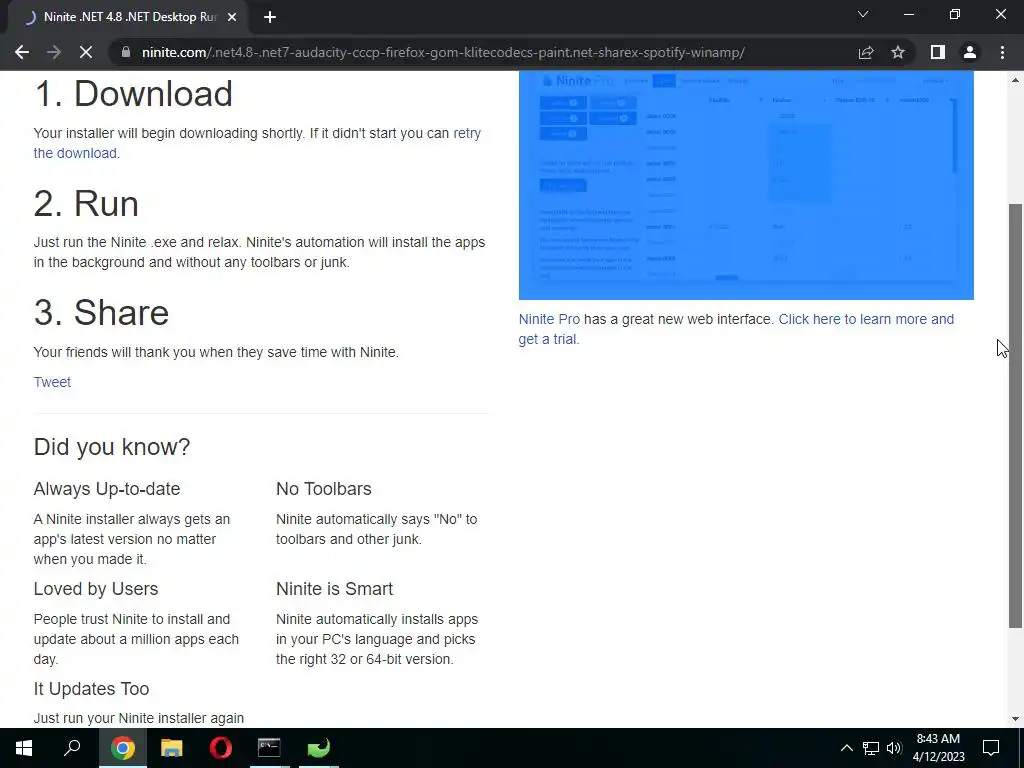Open clock showing 8:43 AM
This screenshot has width=1024, height=768.
(938, 748)
